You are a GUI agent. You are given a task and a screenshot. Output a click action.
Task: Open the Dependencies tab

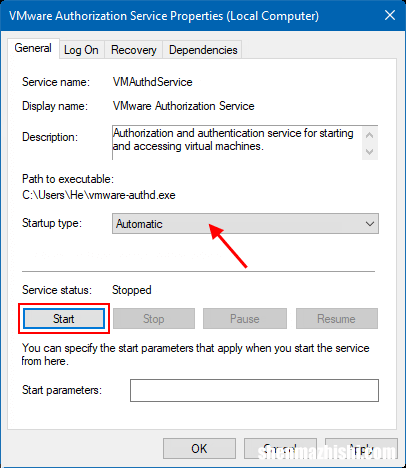203,50
